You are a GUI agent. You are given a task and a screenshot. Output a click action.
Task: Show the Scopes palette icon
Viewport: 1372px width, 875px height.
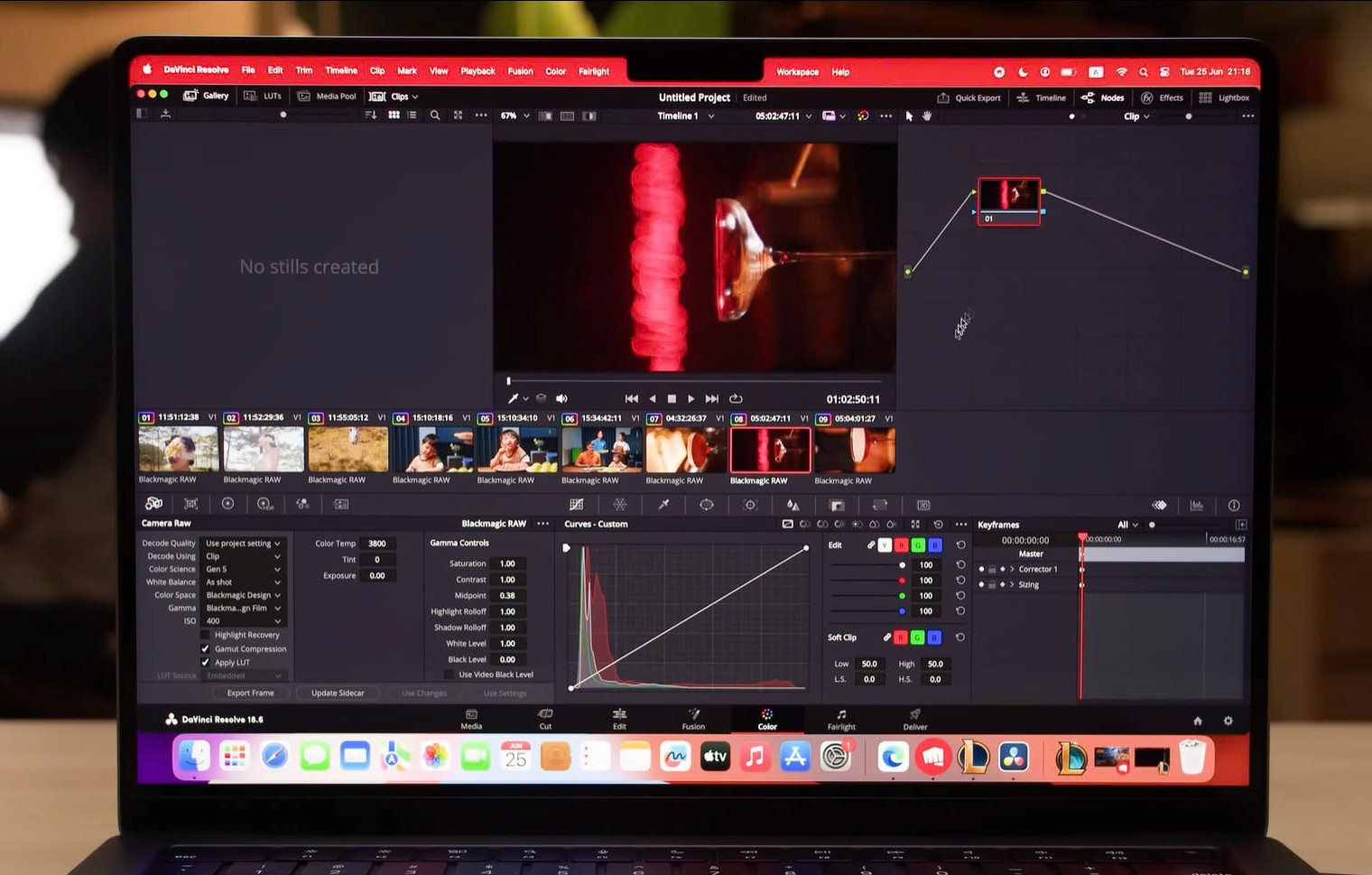click(x=1197, y=505)
